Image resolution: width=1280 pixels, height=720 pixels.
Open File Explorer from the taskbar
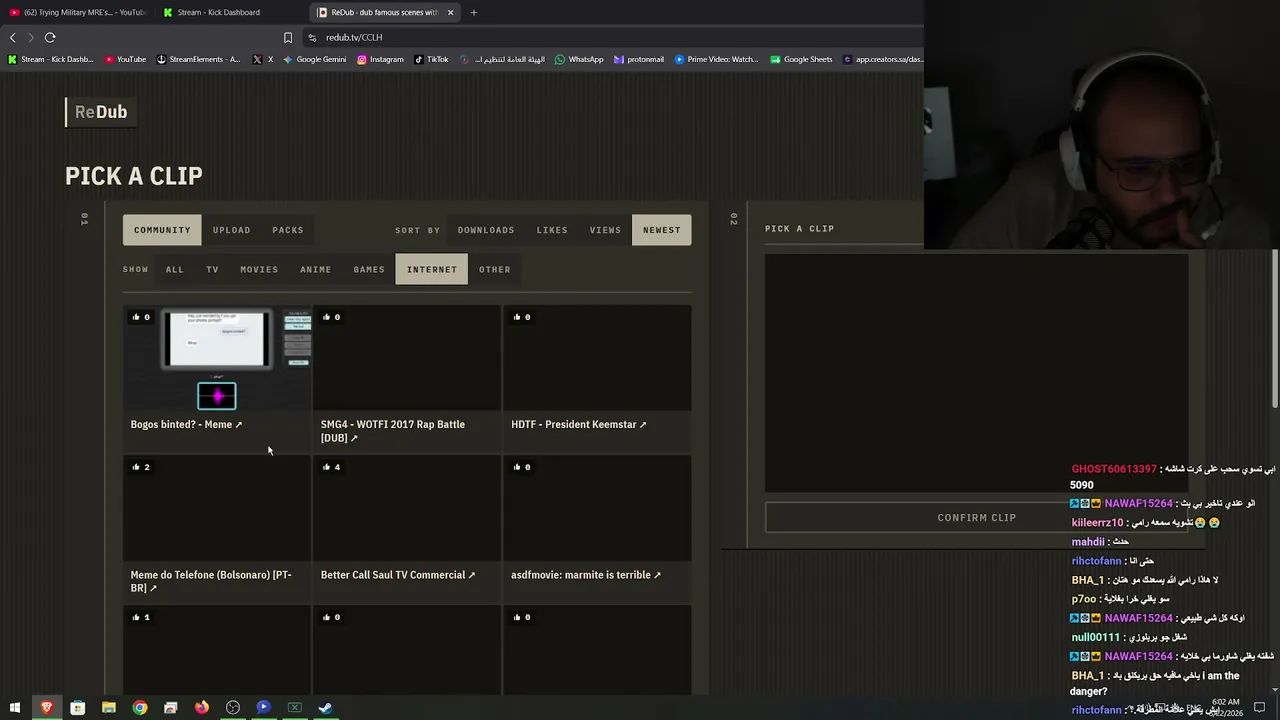[108, 708]
